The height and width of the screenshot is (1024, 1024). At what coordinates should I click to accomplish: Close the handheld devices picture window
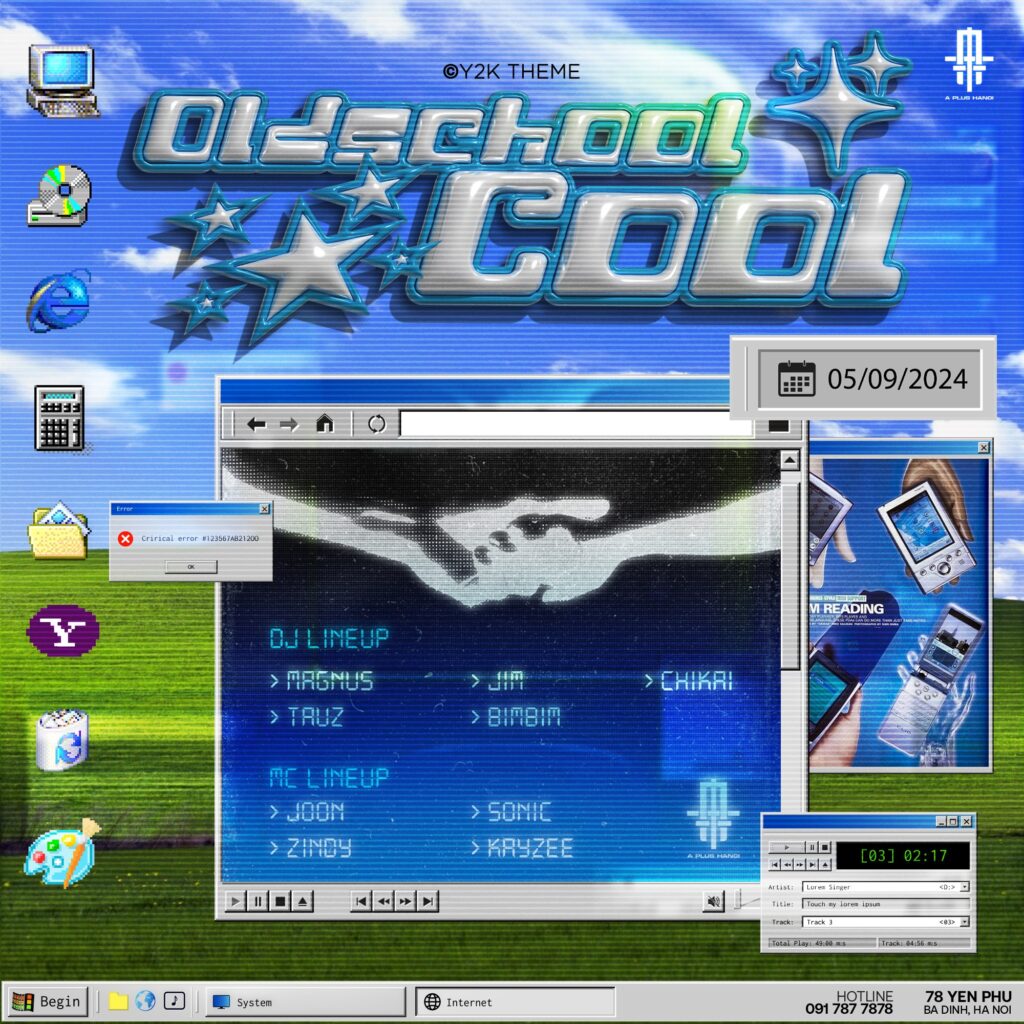pyautogui.click(x=984, y=447)
